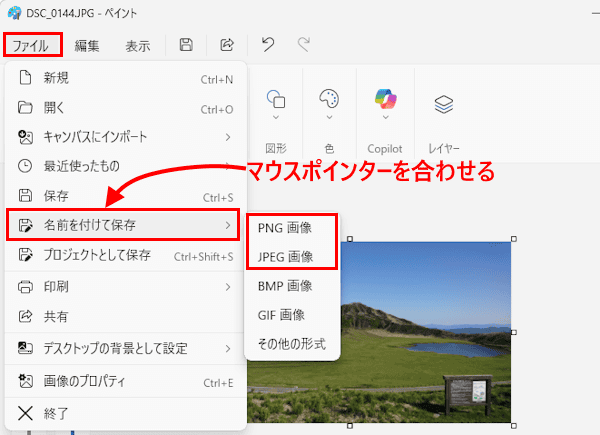Expand the 名前を付けて保存 submenu chevron
The image size is (600, 435).
(x=228, y=225)
